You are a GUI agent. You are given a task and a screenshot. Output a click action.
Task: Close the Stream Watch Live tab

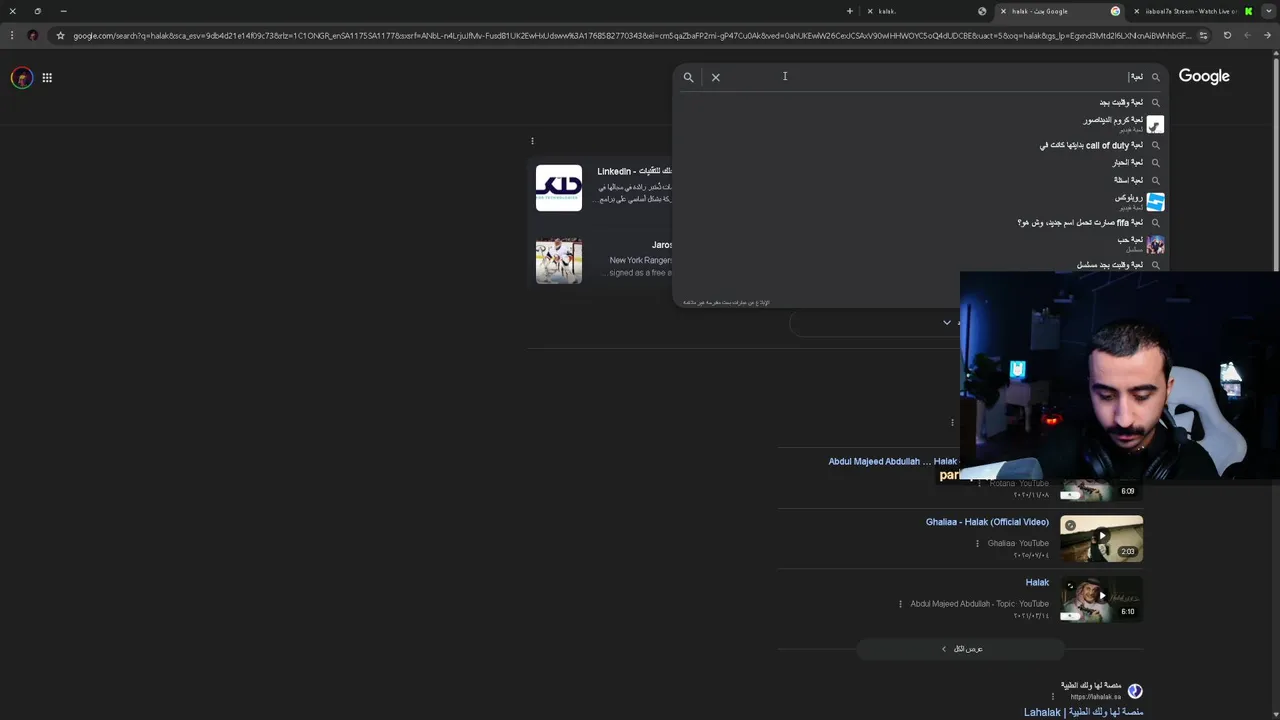[1136, 11]
